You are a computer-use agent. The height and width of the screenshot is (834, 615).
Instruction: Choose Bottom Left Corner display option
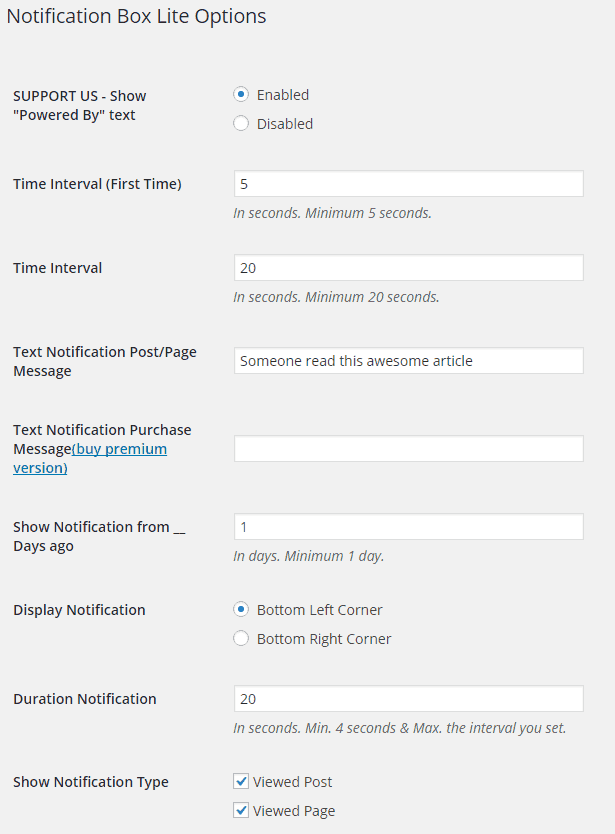pyautogui.click(x=240, y=609)
